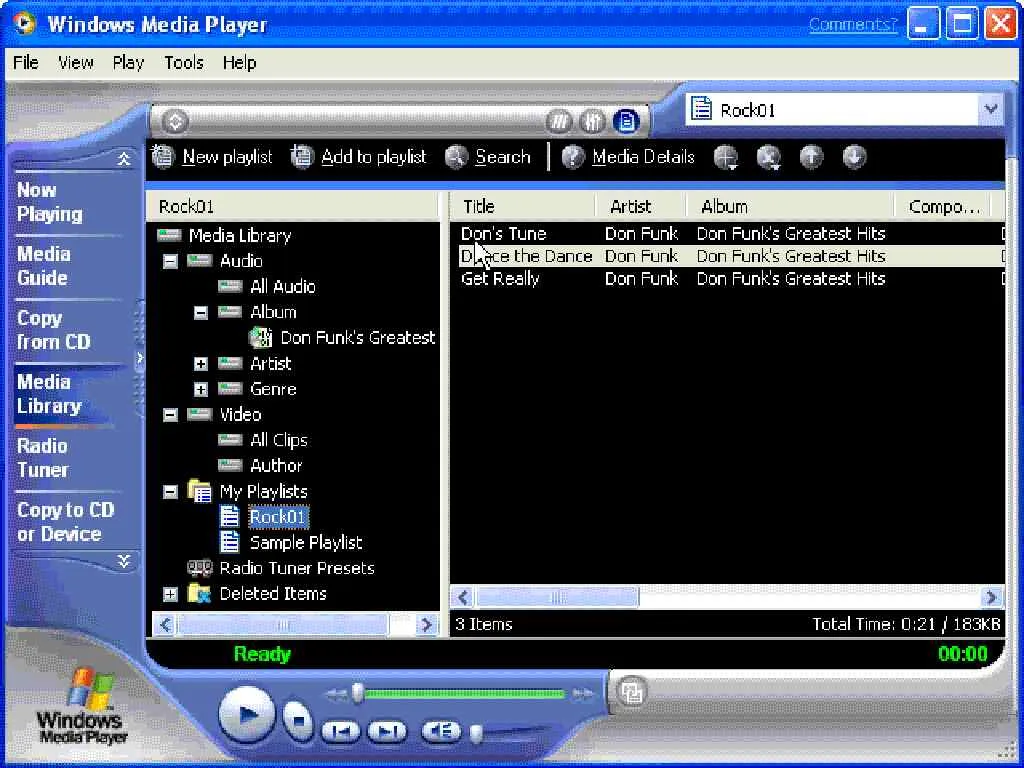Adjust the seek bar slider thumb
This screenshot has height=768, width=1024.
coord(357,694)
